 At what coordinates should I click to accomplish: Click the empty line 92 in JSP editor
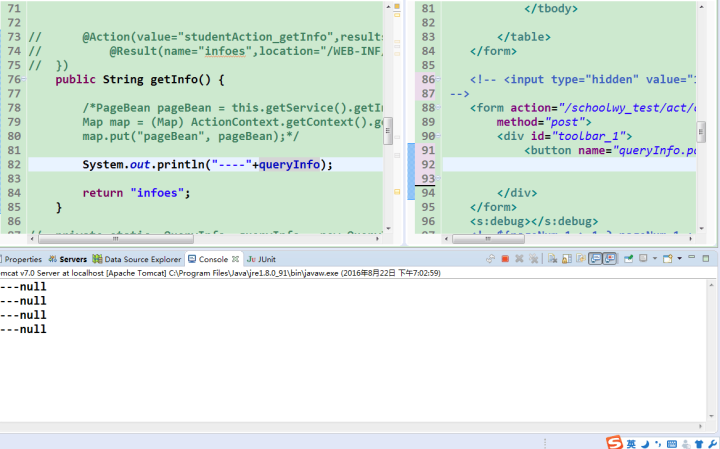click(569, 164)
